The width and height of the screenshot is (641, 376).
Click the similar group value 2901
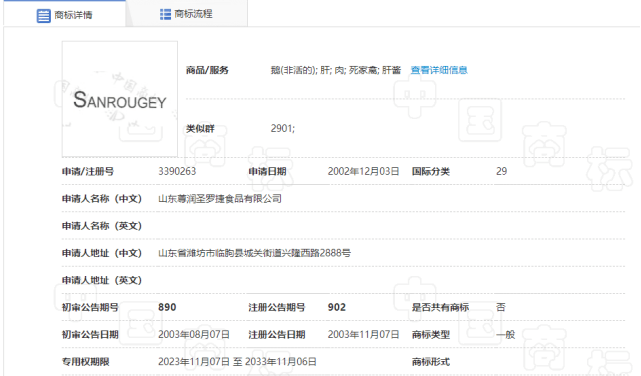tap(282, 129)
